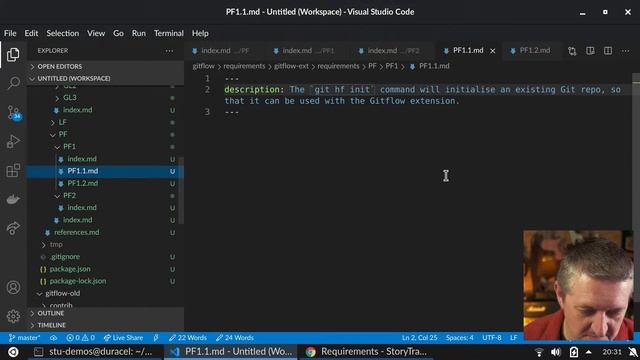This screenshot has width=640, height=360.
Task: Open the Docker view icon
Action: pos(13,199)
